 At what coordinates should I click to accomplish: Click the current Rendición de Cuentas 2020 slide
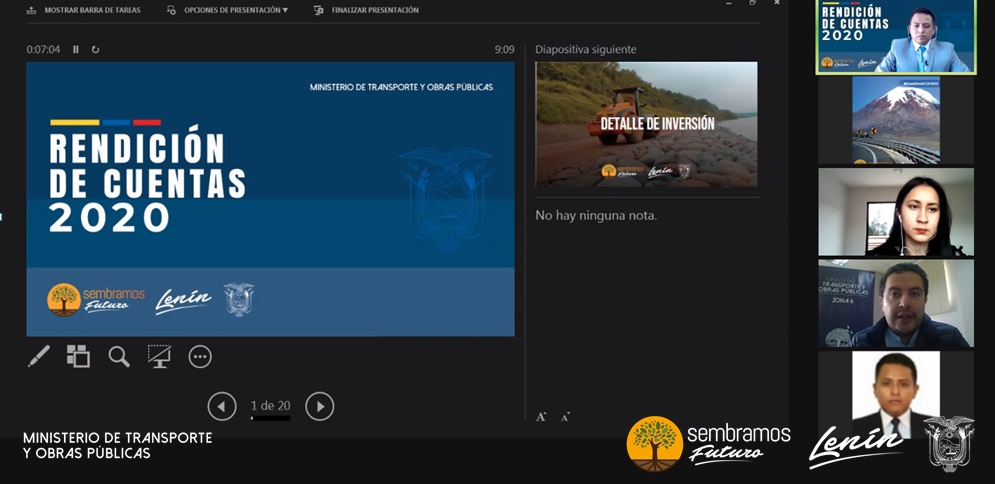(x=270, y=199)
